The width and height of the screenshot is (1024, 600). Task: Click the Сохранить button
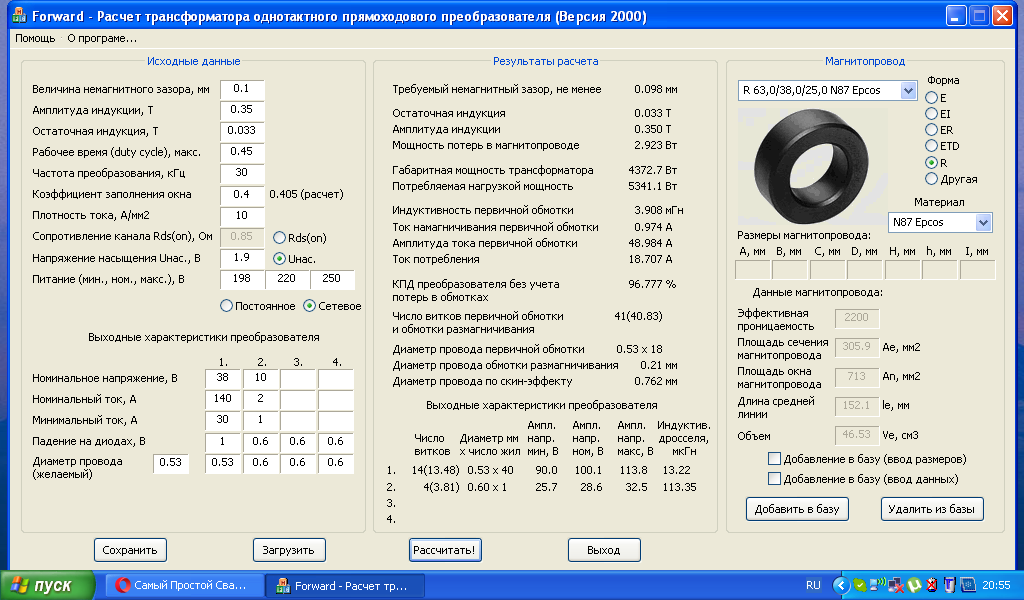[130, 550]
